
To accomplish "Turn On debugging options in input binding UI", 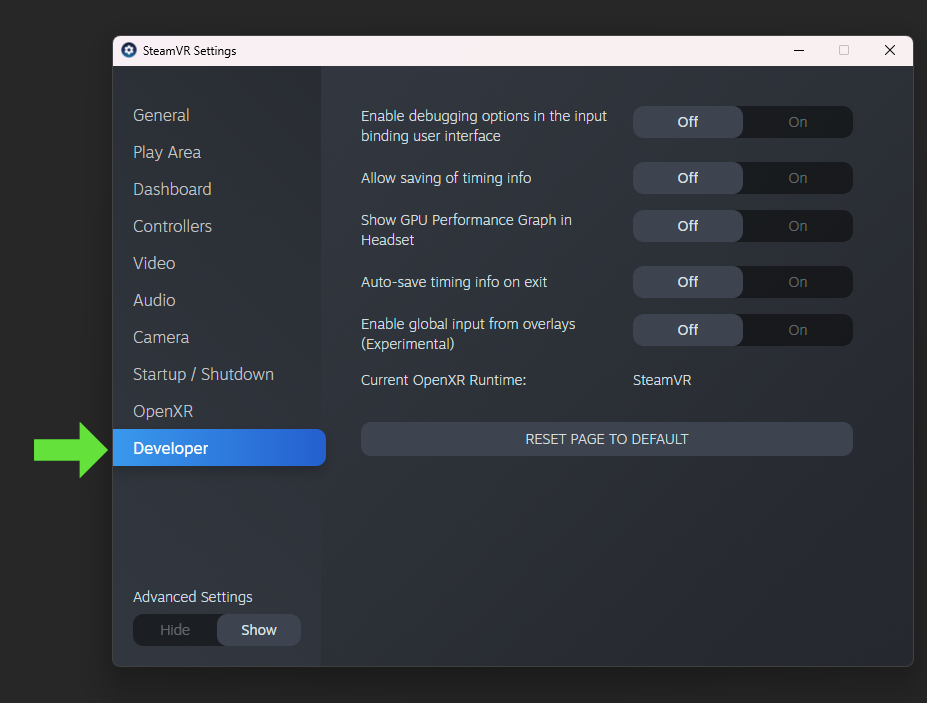I will [797, 122].
